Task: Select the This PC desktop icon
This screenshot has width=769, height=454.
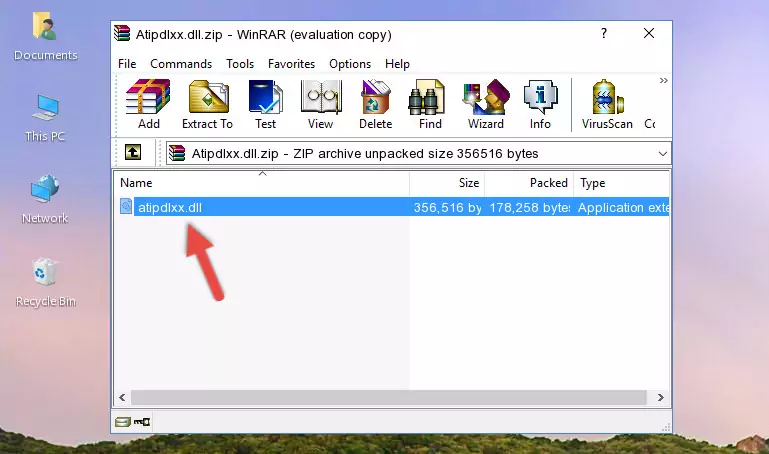Action: tap(45, 118)
